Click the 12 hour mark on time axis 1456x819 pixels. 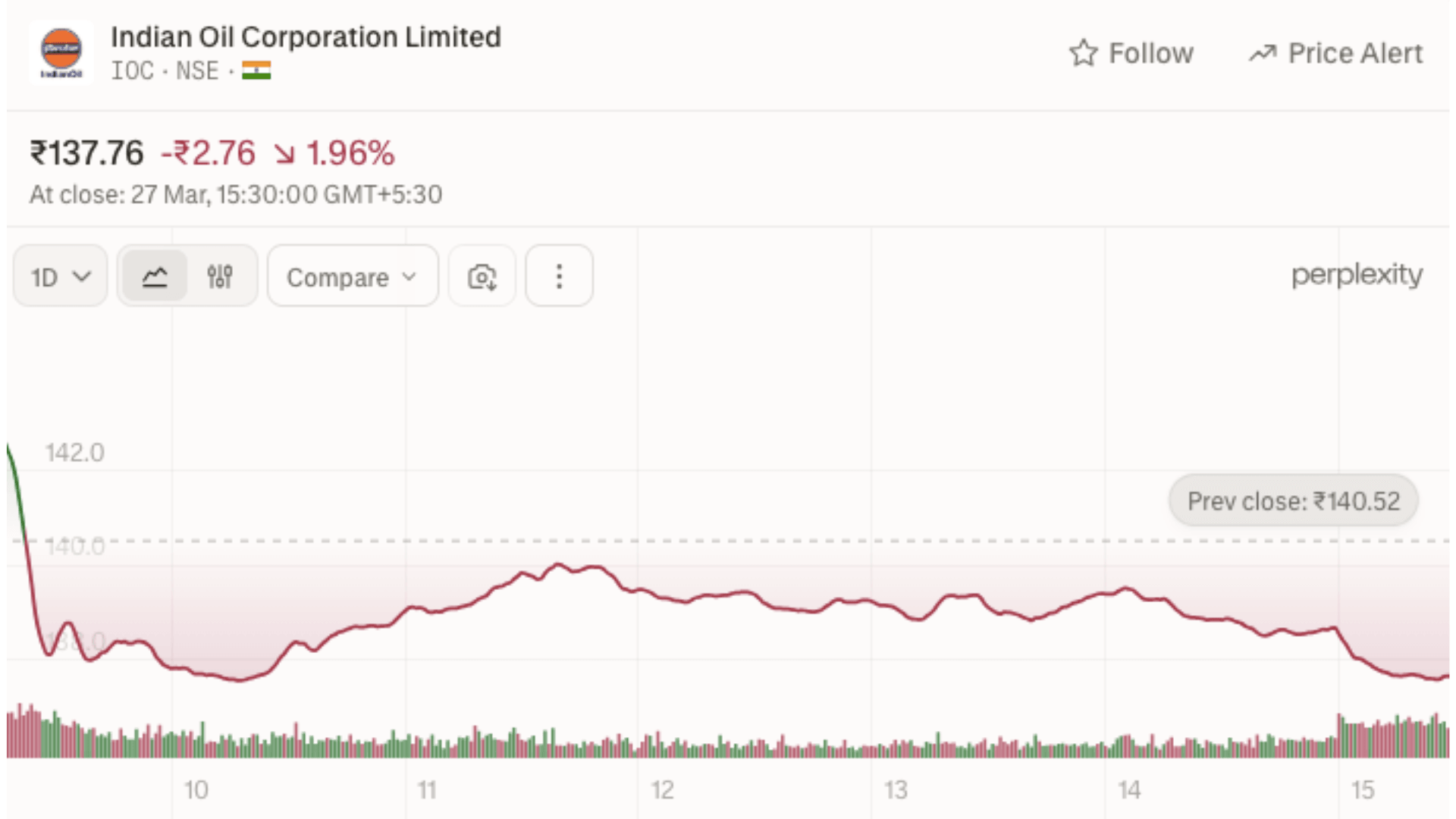point(662,790)
